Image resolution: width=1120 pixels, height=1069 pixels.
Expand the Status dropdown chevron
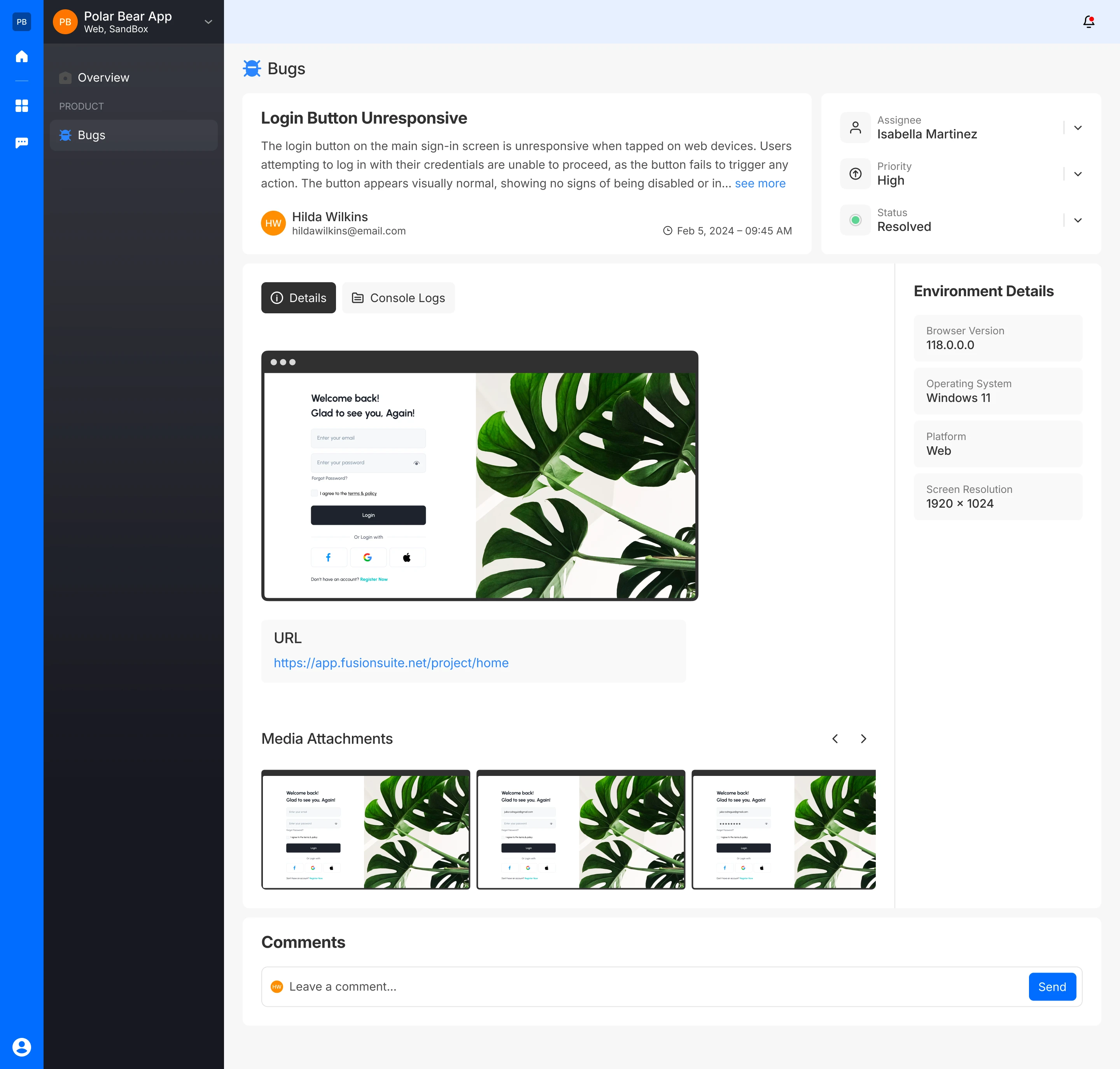tap(1078, 220)
